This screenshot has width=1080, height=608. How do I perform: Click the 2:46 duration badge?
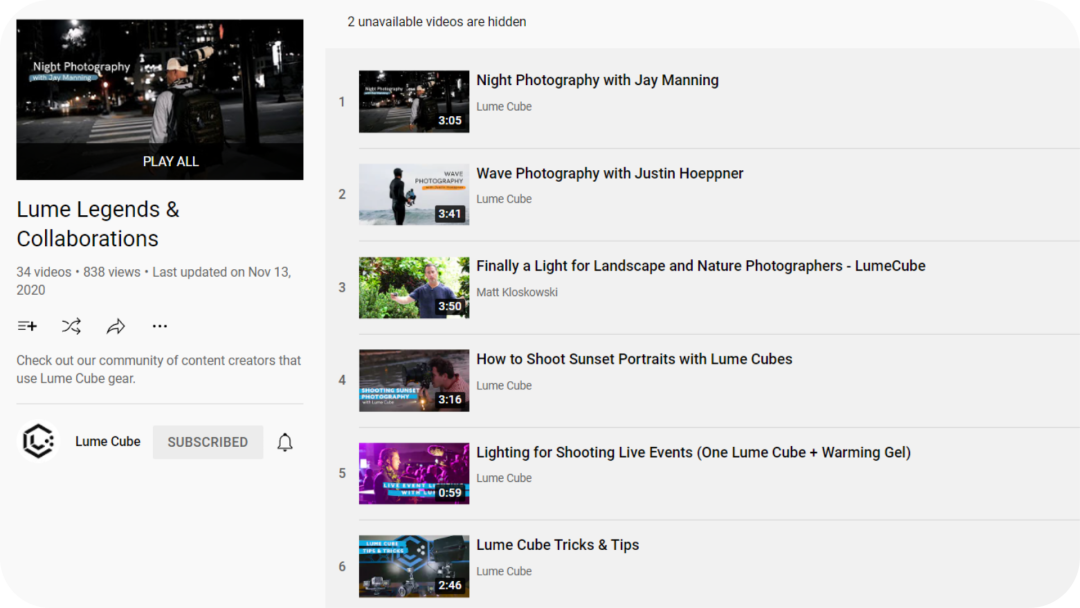(x=450, y=585)
